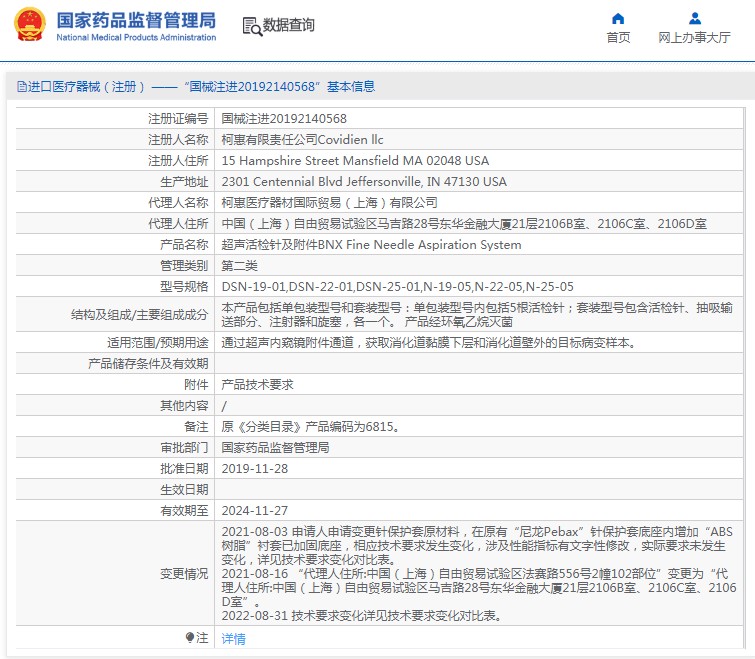The height and width of the screenshot is (659, 755).
Task: Click the 变更情况 row label
Action: pyautogui.click(x=184, y=573)
